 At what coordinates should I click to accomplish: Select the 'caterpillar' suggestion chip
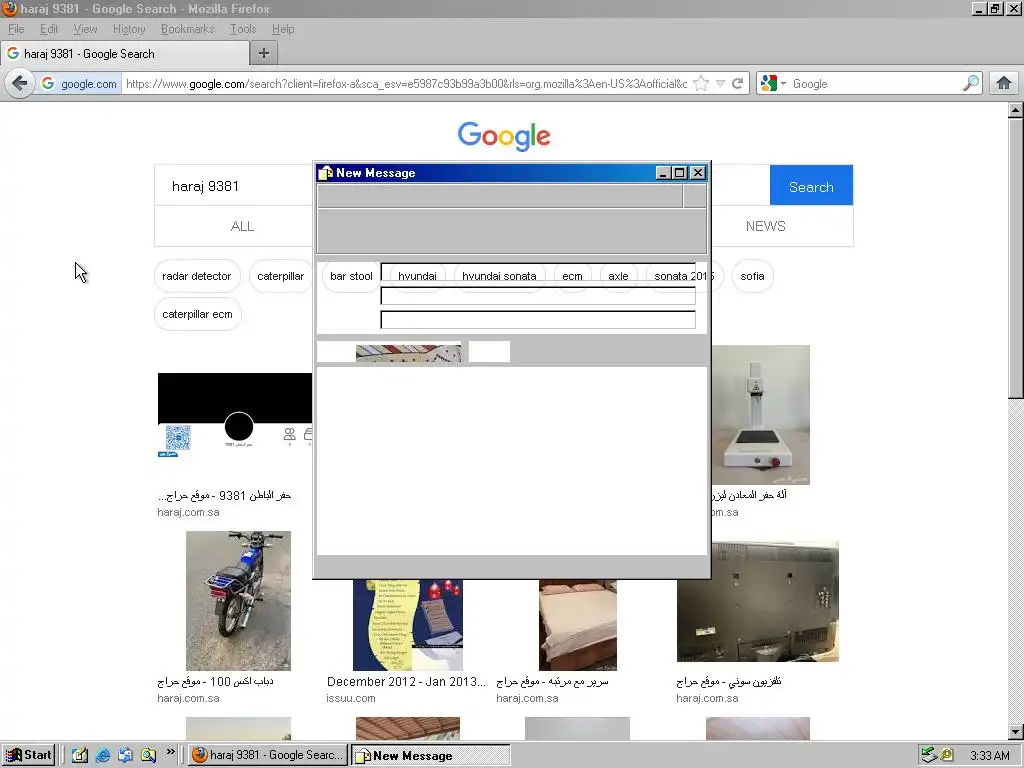click(281, 276)
